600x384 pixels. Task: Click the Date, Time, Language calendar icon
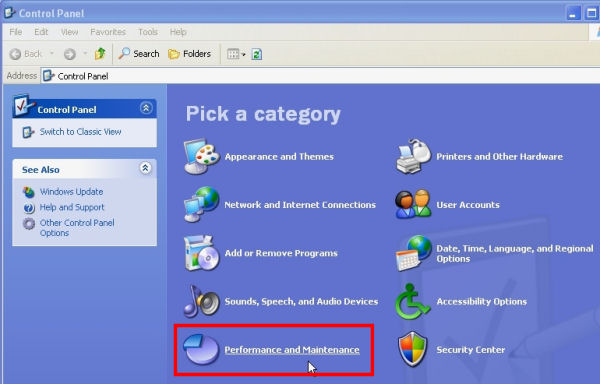[x=413, y=253]
